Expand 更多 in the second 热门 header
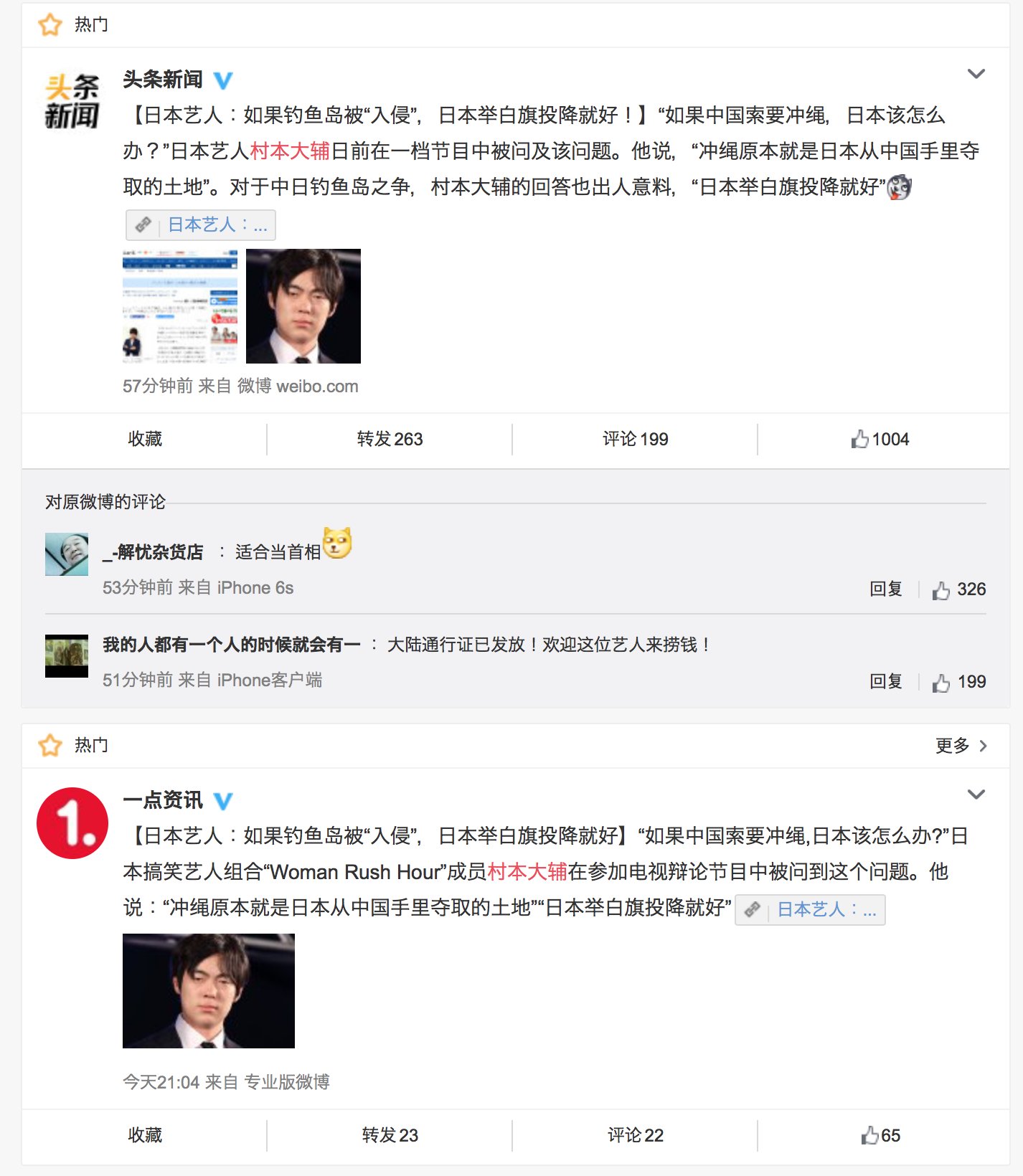The width and height of the screenshot is (1023, 1176). (961, 746)
